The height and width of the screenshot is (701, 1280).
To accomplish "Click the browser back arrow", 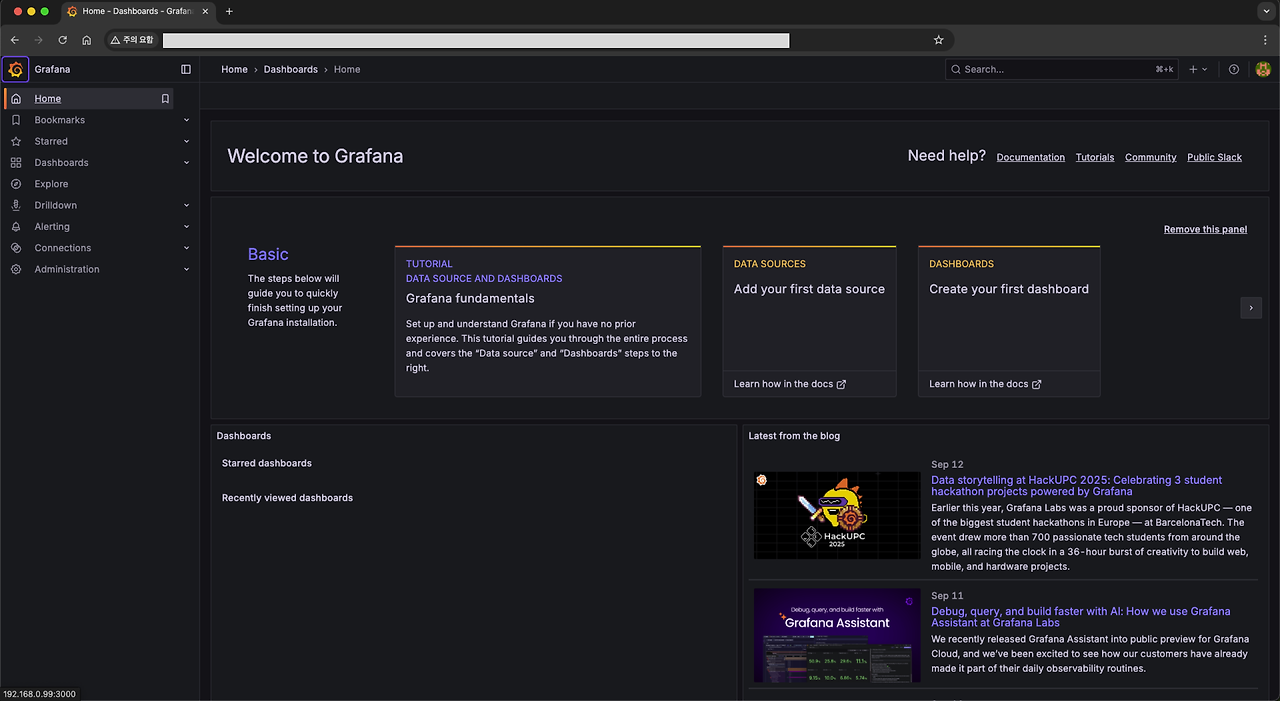I will tap(15, 40).
